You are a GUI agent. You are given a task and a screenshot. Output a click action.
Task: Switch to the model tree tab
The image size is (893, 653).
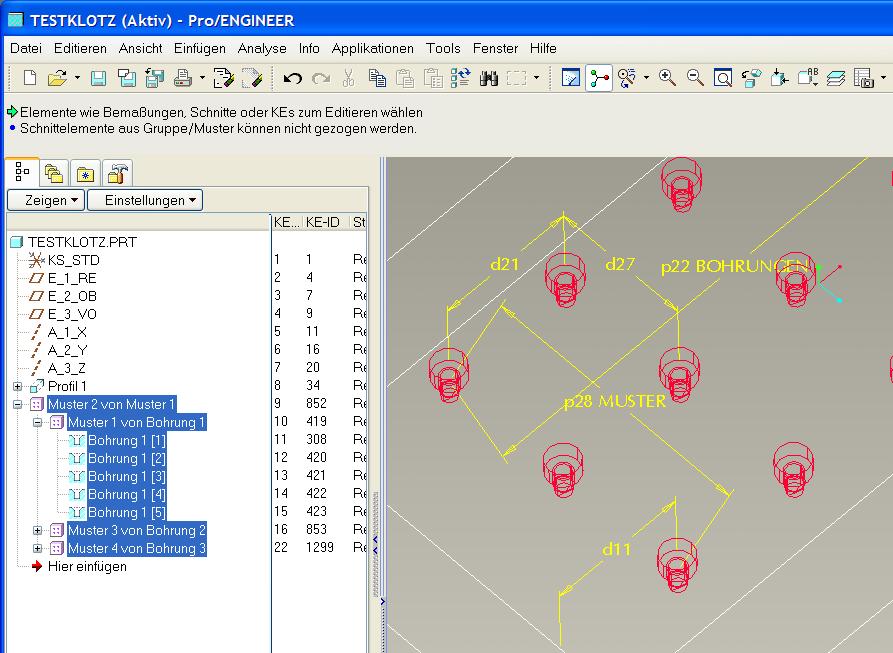point(22,171)
